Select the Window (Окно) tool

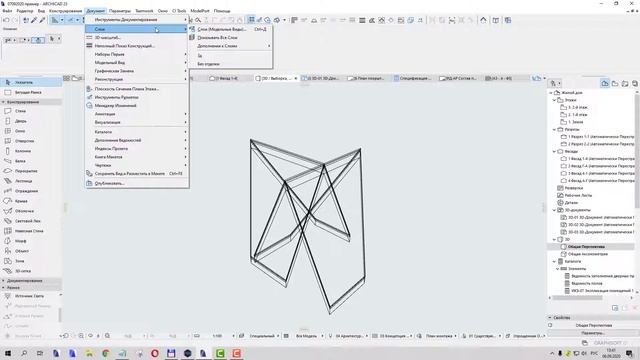click(x=31, y=131)
